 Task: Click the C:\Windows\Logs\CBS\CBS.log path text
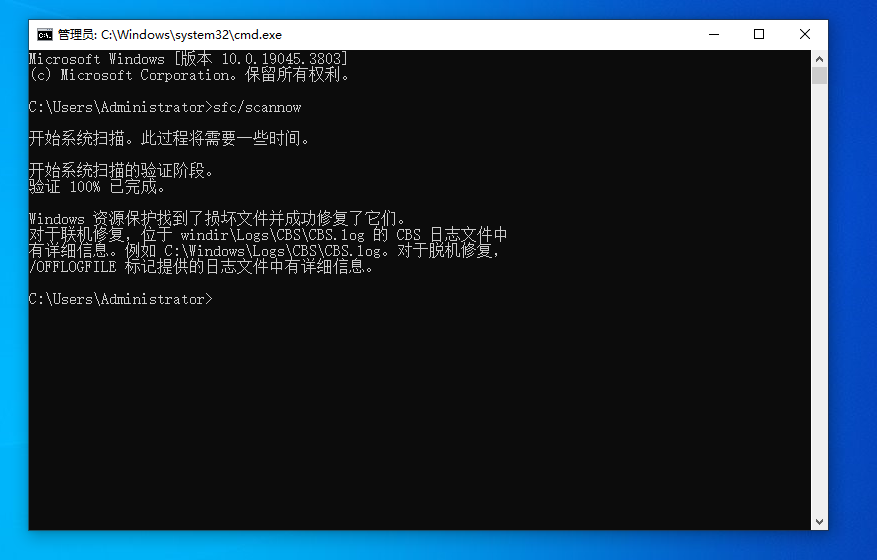click(273, 251)
